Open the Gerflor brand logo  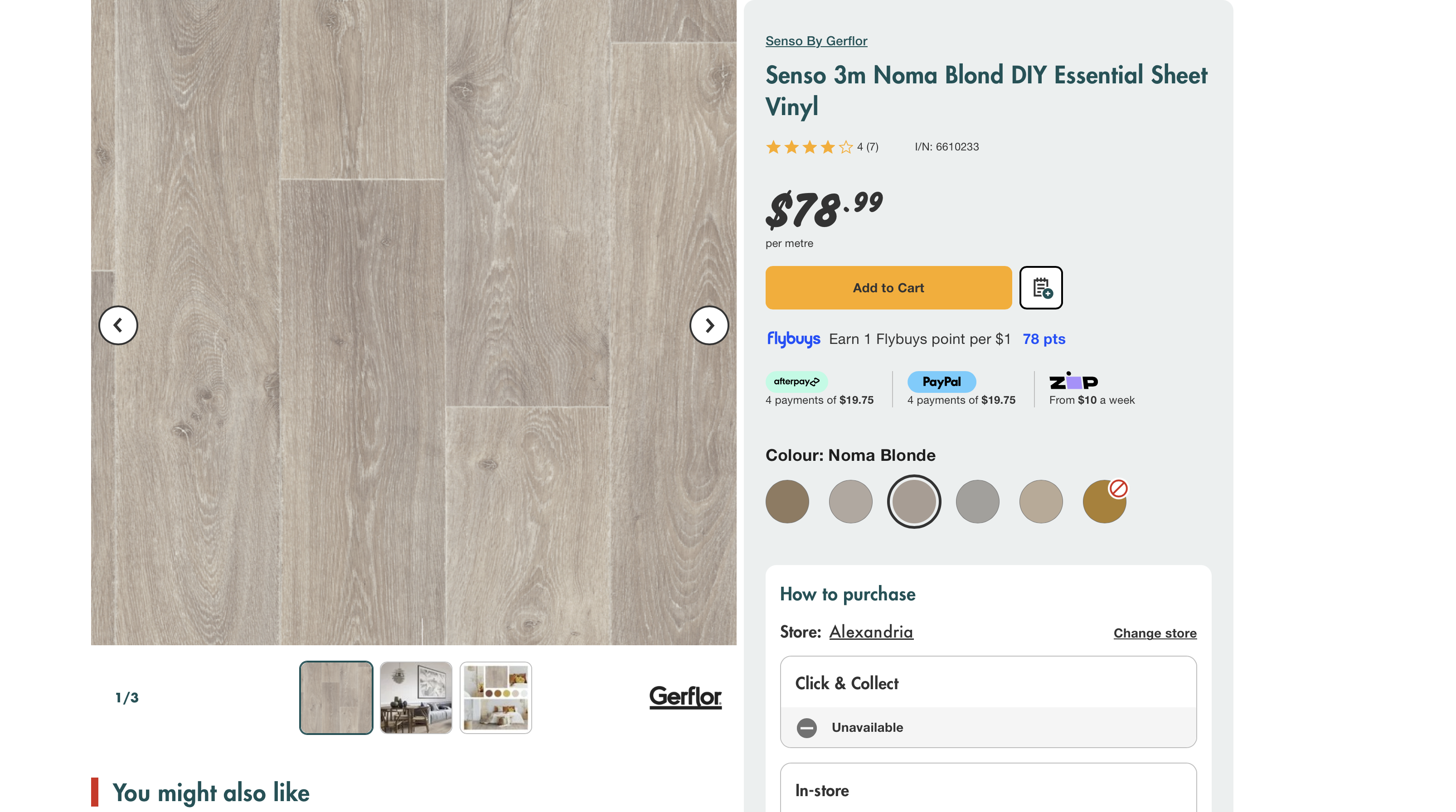click(685, 697)
